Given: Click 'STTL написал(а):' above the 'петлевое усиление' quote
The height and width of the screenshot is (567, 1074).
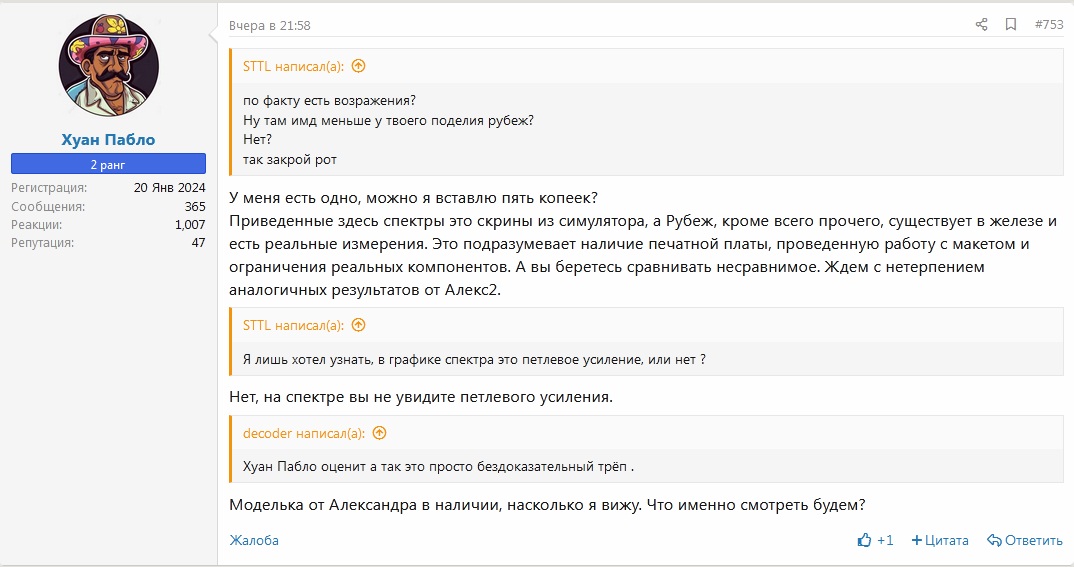Looking at the screenshot, I should (293, 325).
